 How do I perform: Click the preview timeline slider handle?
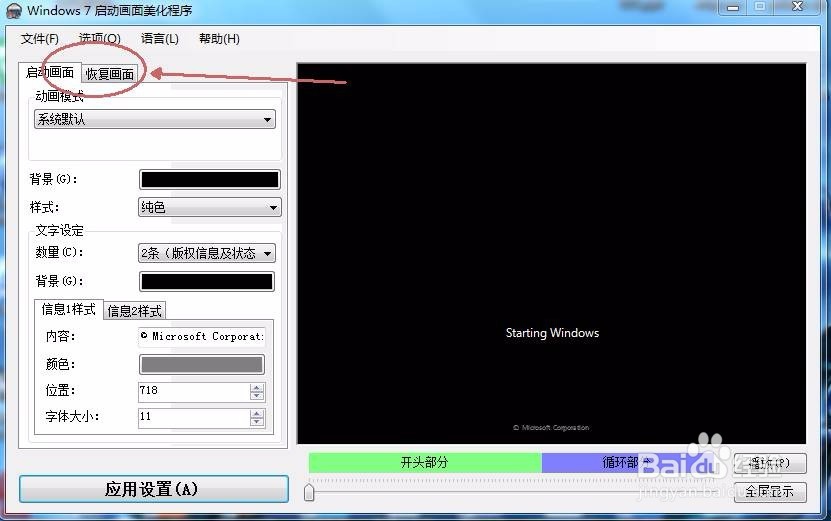tap(310, 492)
